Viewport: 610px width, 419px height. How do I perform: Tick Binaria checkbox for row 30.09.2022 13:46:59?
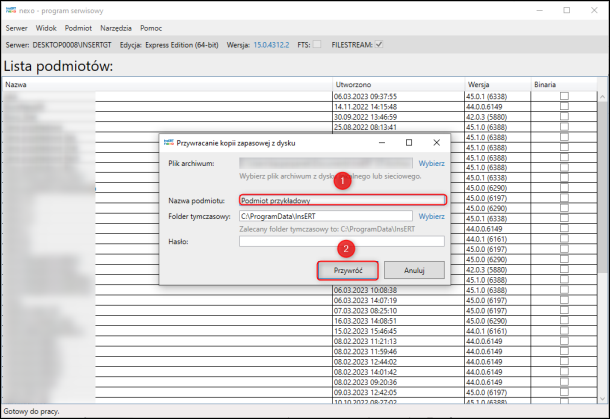point(564,116)
